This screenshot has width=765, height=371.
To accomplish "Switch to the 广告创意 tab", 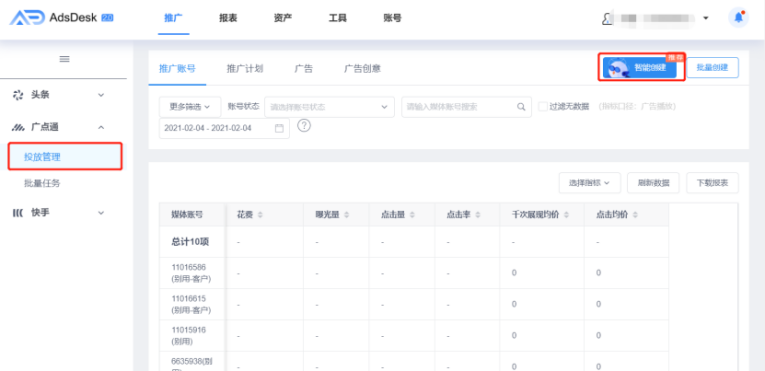I will pos(362,68).
